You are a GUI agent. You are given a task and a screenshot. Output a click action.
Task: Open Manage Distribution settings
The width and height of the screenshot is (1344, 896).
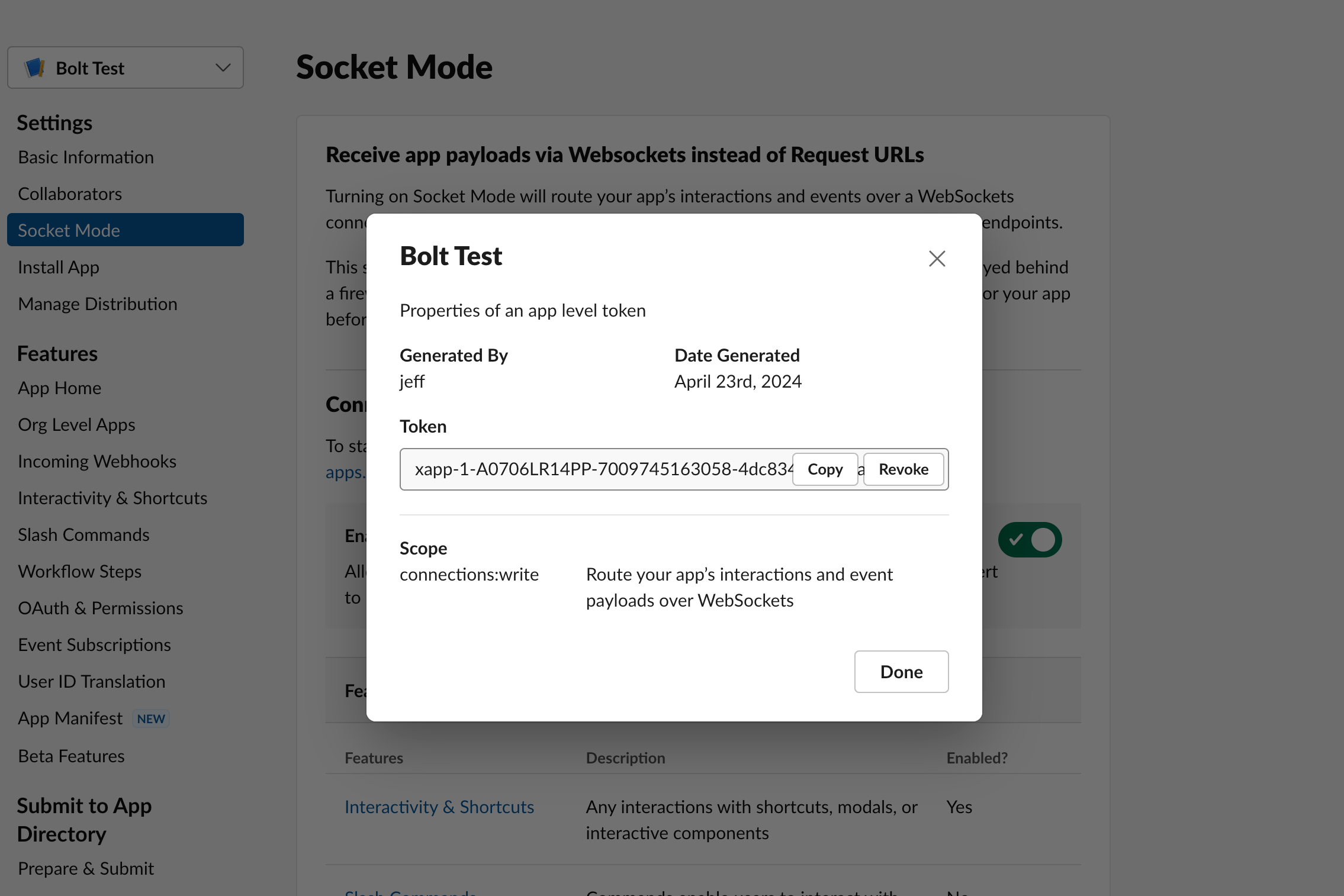(x=98, y=304)
